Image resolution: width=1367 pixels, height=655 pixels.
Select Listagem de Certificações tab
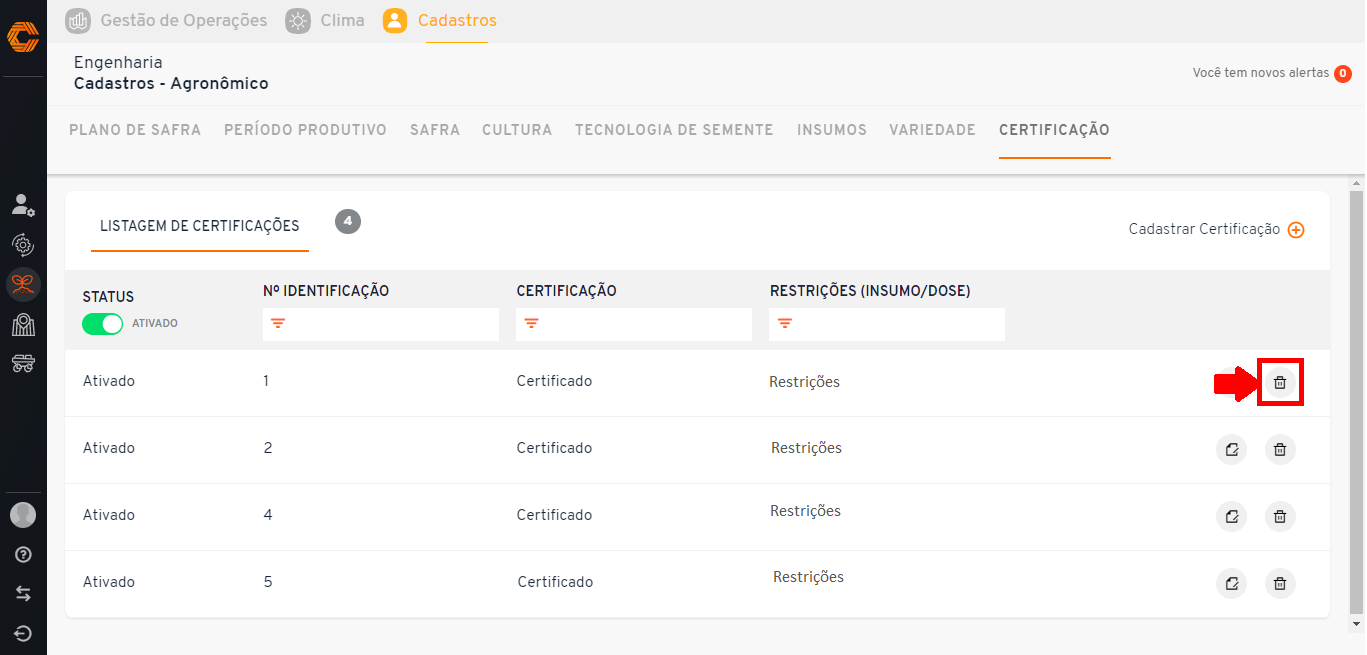(x=199, y=226)
